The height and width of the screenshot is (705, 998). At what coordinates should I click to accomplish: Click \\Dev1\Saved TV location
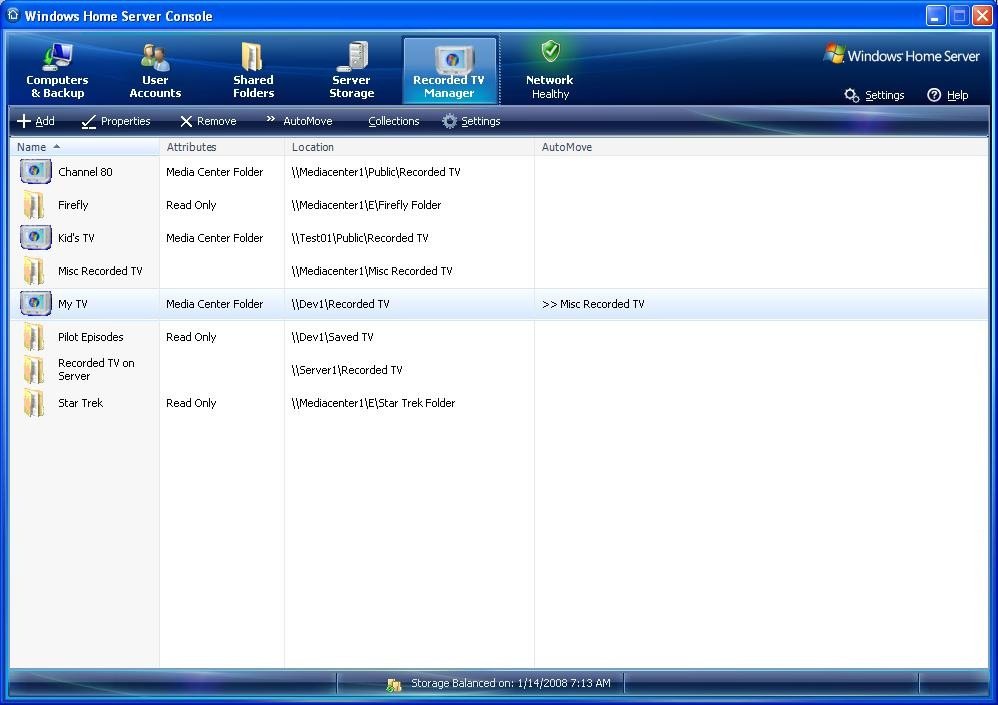[332, 337]
